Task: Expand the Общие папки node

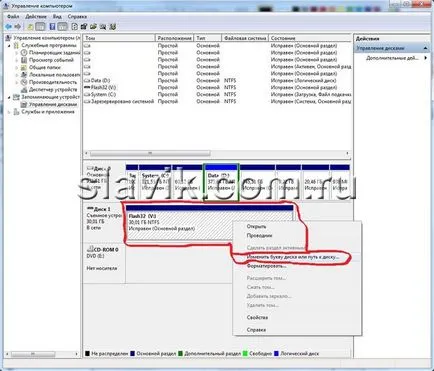Action: coord(17,68)
